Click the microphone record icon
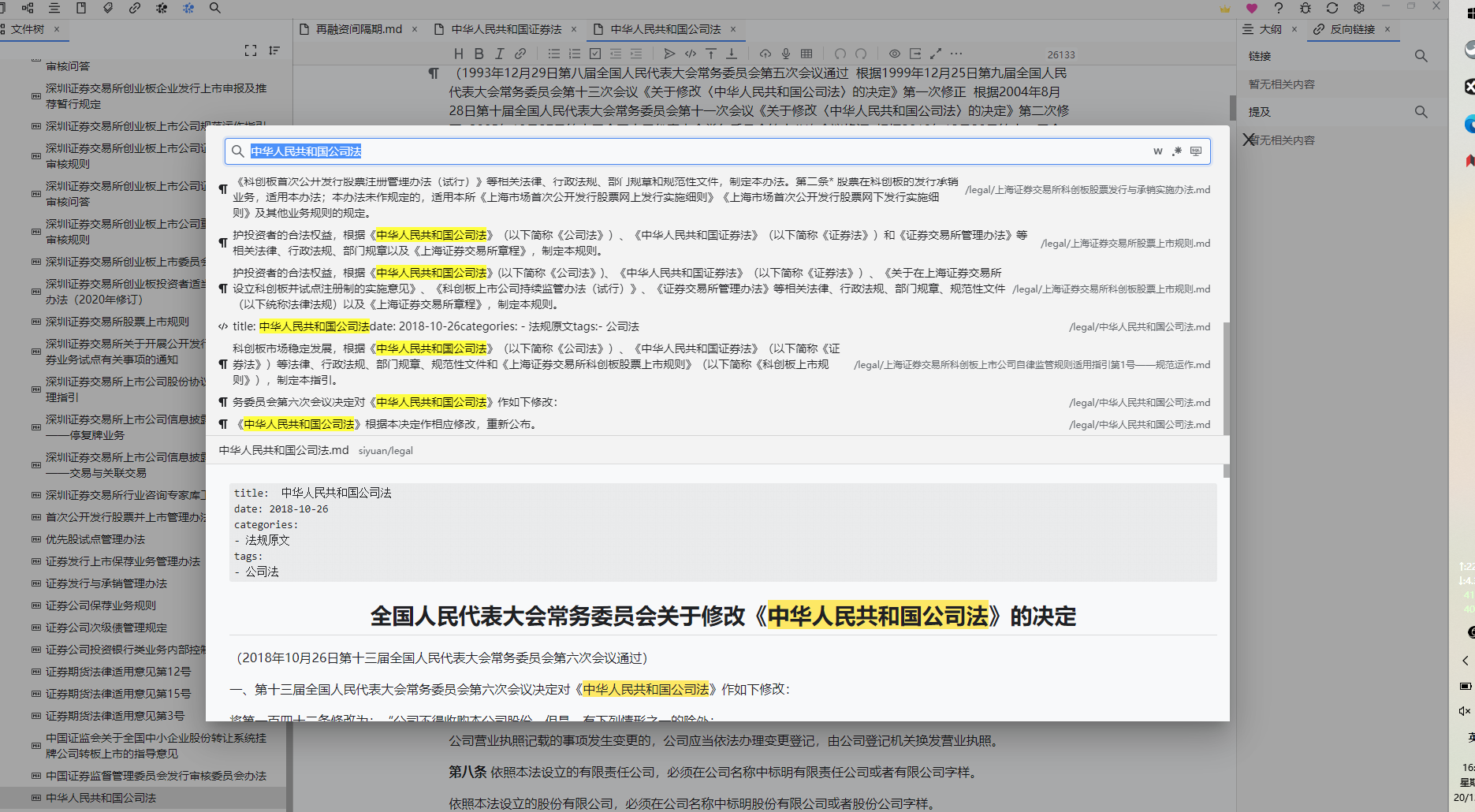The height and width of the screenshot is (812, 1475). pyautogui.click(x=786, y=54)
